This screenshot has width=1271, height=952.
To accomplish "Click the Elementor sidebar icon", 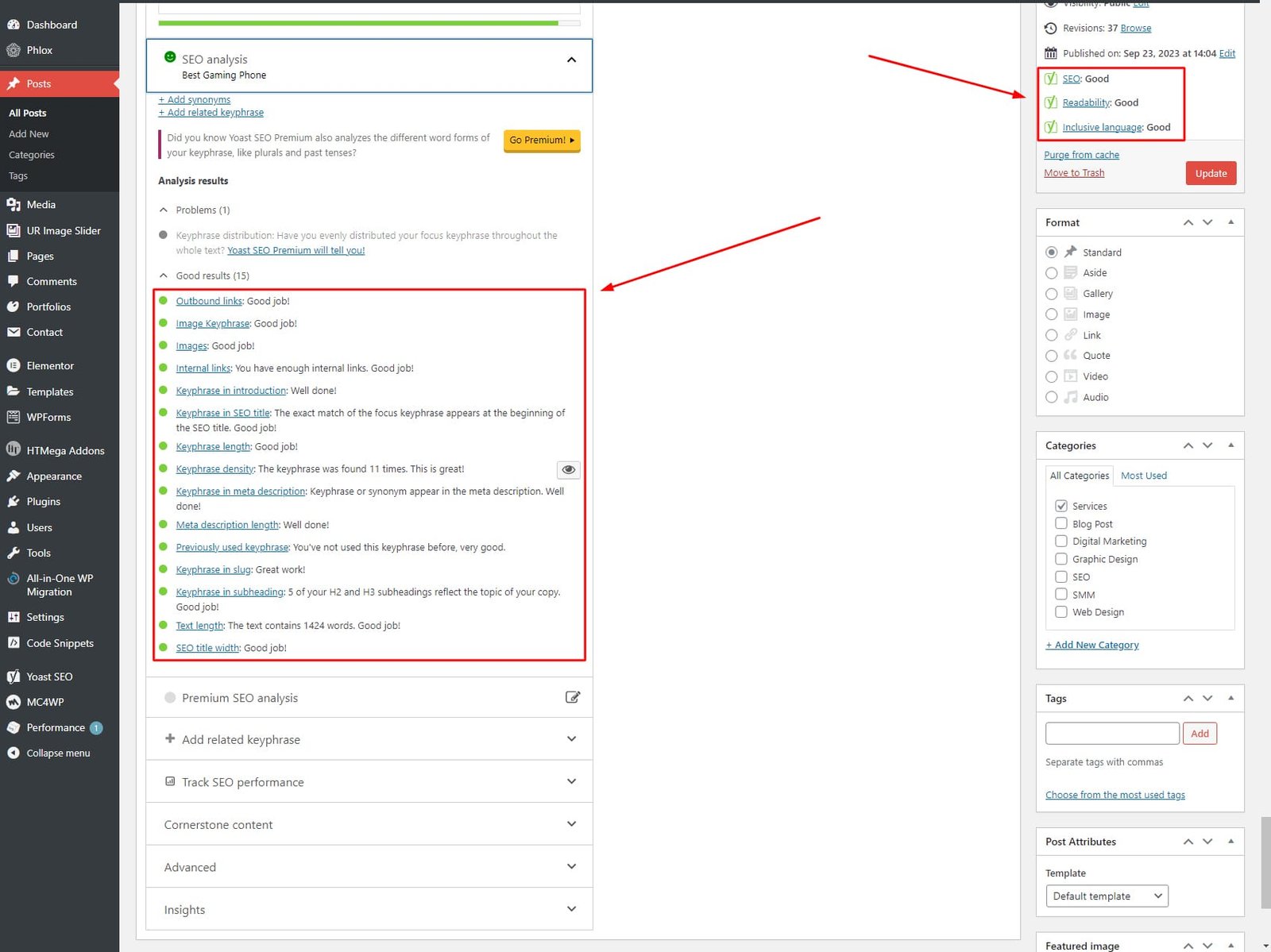I will click(14, 365).
